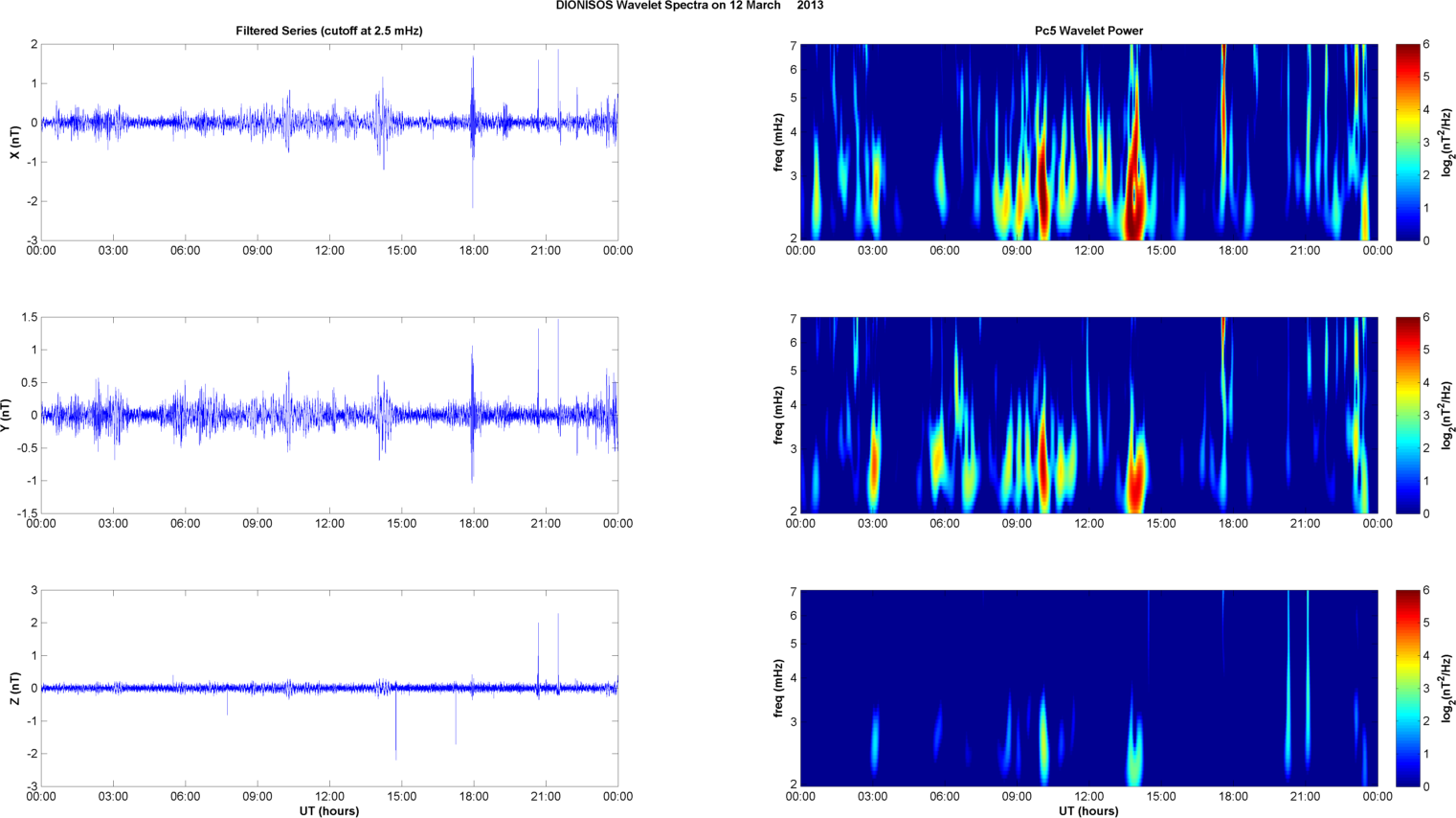Select the Filtered Series (cutoff at 2.5 mHz) title
Screen dimensions: 1456x818
point(329,31)
